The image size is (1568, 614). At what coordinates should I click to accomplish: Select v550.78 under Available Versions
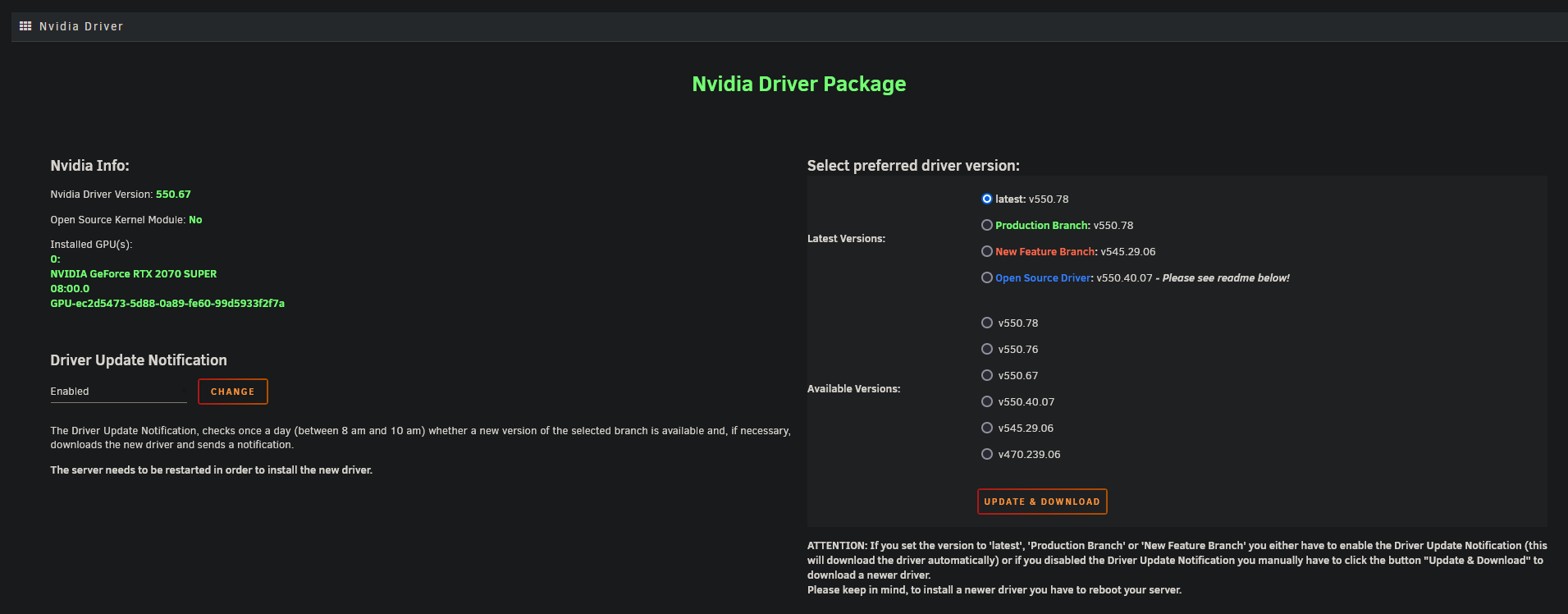click(987, 323)
